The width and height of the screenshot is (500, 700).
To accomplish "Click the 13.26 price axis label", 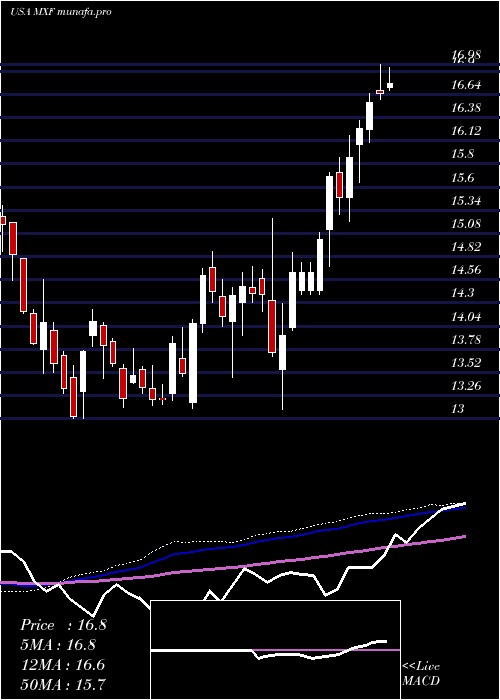I will pyautogui.click(x=466, y=385).
